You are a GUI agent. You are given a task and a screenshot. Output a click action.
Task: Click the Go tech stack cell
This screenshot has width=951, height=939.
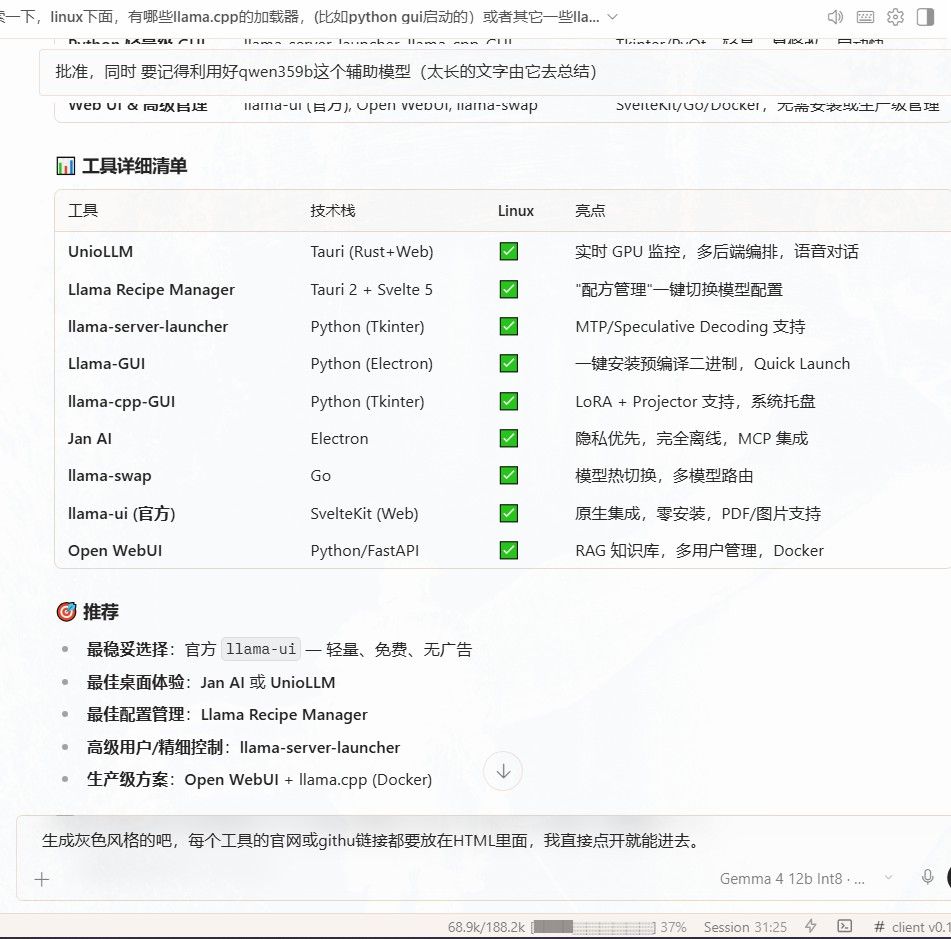(x=321, y=476)
